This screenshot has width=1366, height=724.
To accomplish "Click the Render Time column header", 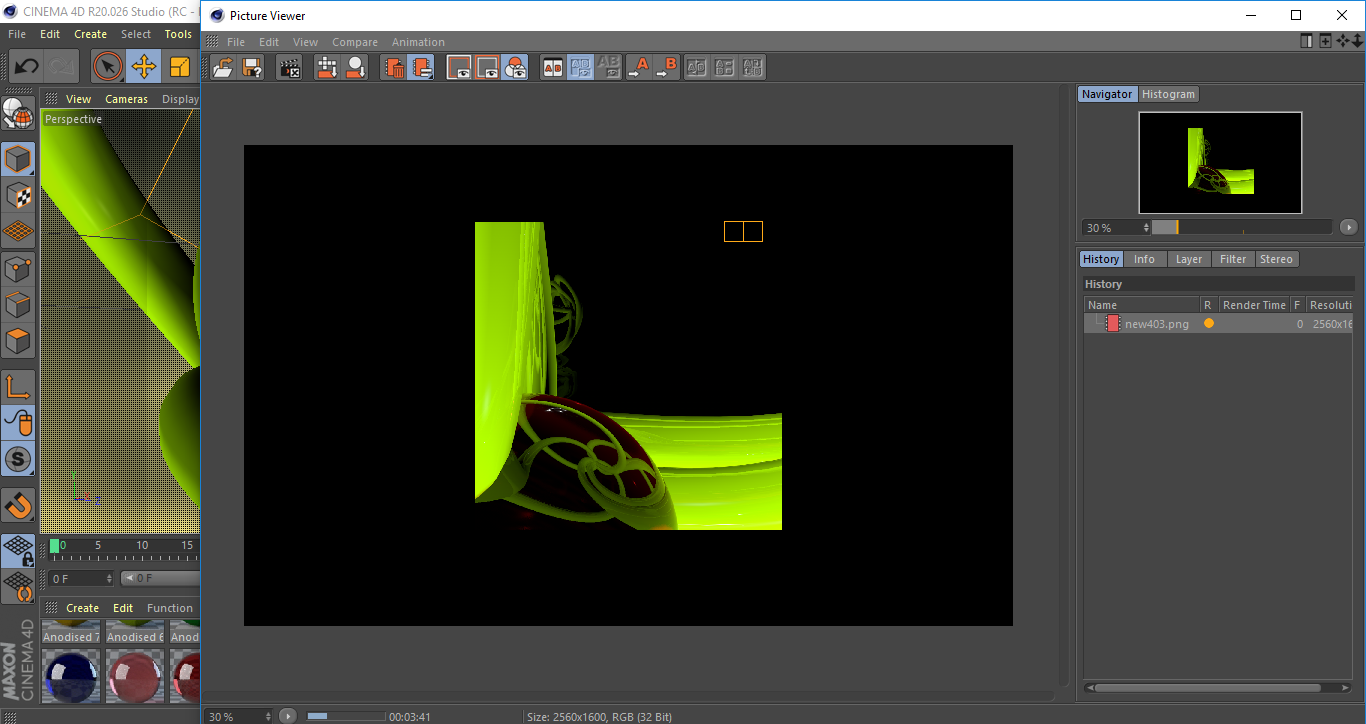I will [1254, 305].
